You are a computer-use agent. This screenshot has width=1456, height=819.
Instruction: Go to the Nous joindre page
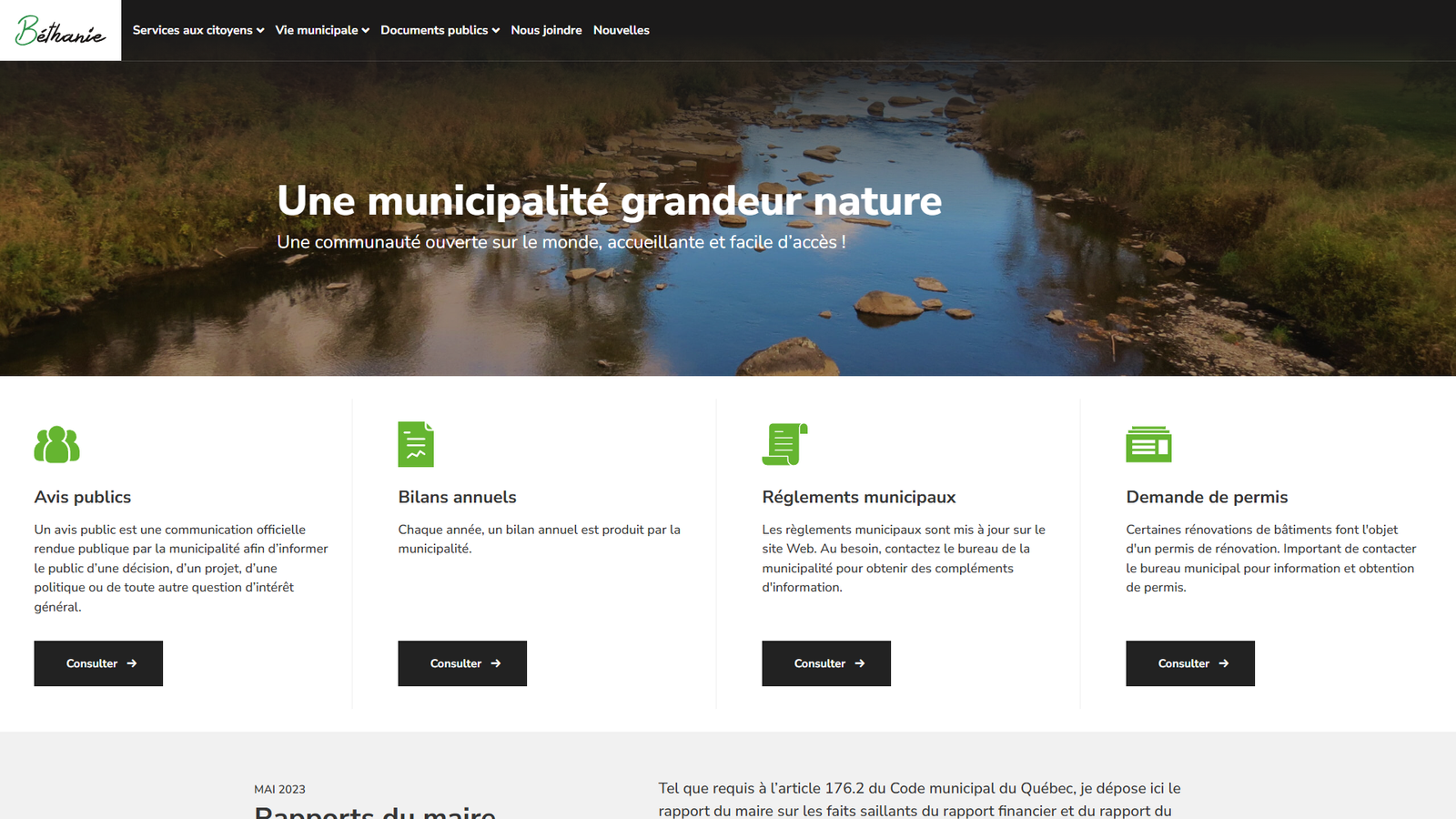[546, 30]
